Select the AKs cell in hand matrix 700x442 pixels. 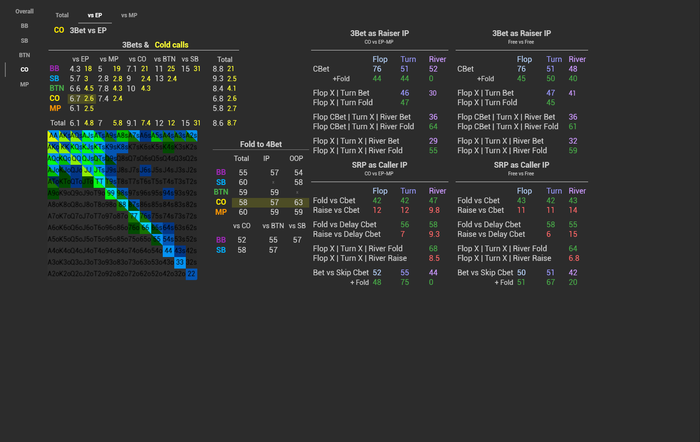pyautogui.click(x=65, y=135)
